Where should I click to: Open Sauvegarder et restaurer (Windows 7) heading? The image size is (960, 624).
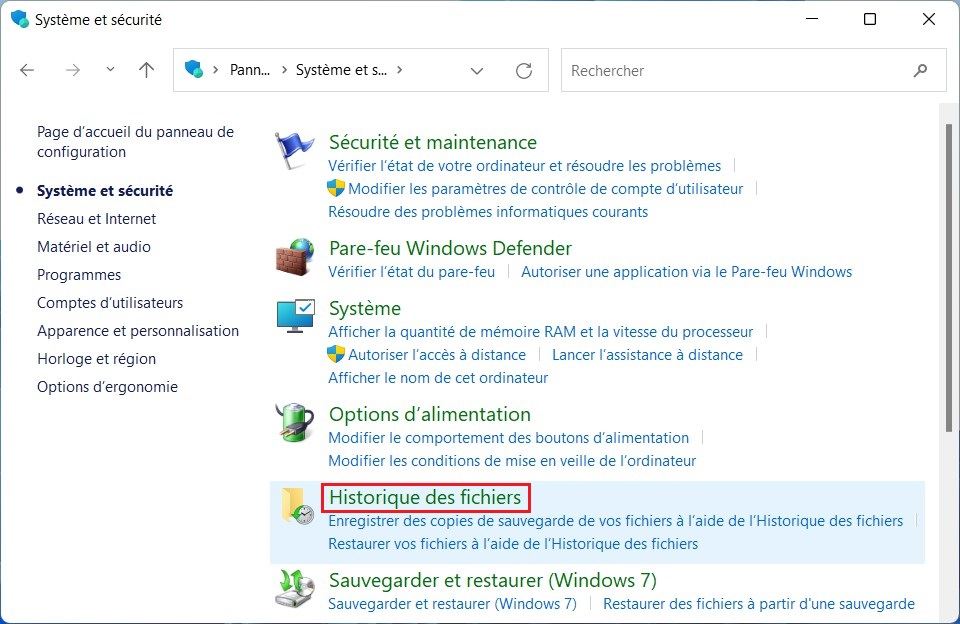click(493, 580)
